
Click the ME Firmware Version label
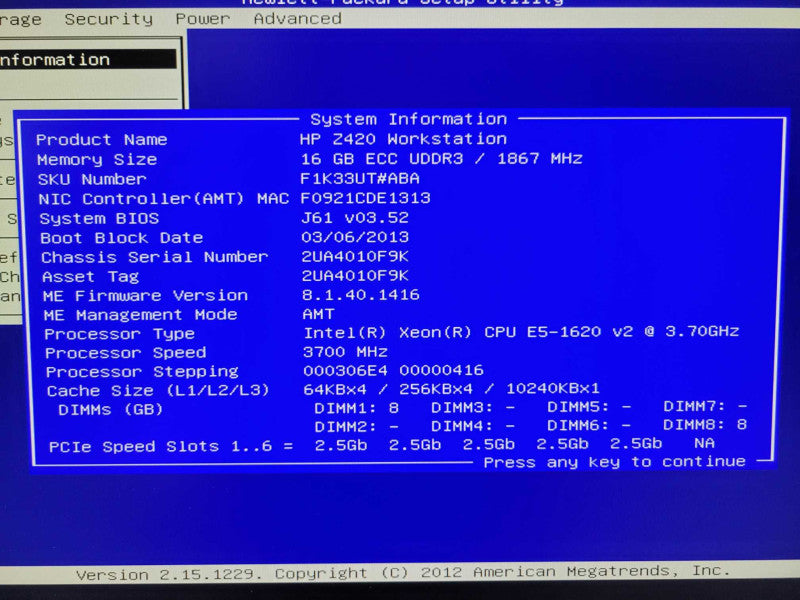coord(145,296)
